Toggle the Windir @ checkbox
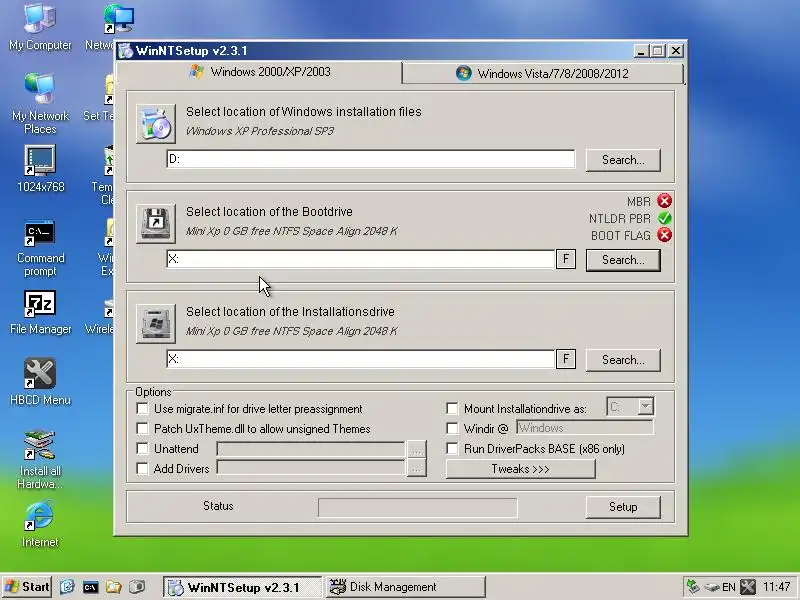The width and height of the screenshot is (800, 600). click(x=452, y=429)
